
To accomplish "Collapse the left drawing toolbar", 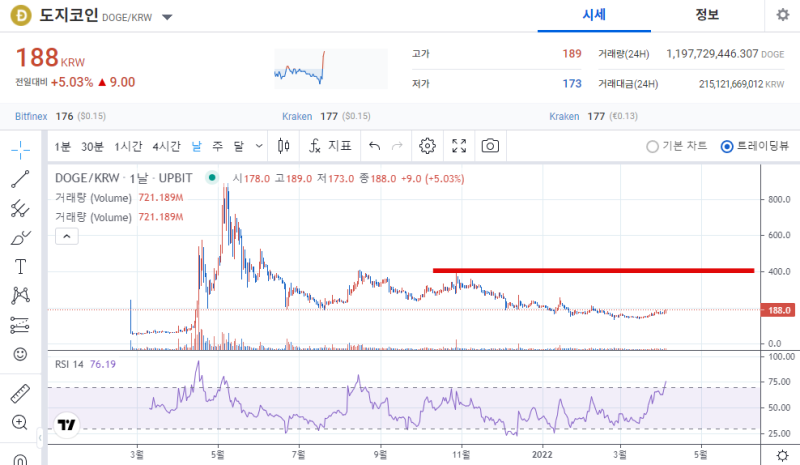I will pyautogui.click(x=40, y=437).
